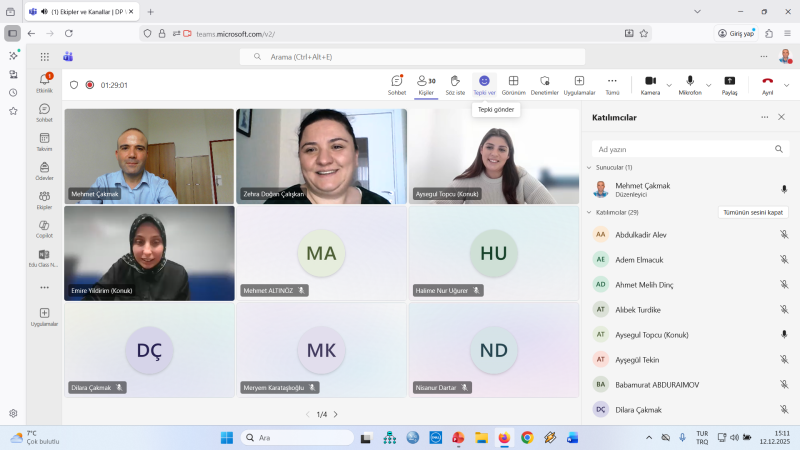Toggle the Mikrofon microphone mute

click(689, 82)
